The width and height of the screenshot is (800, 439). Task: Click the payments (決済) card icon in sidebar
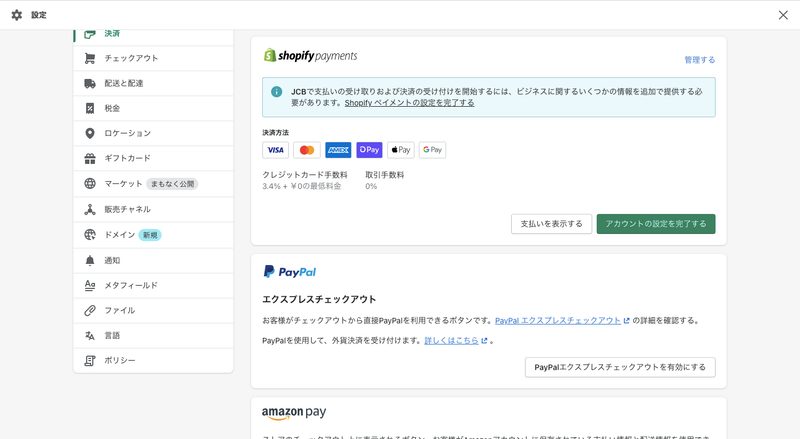click(x=90, y=34)
